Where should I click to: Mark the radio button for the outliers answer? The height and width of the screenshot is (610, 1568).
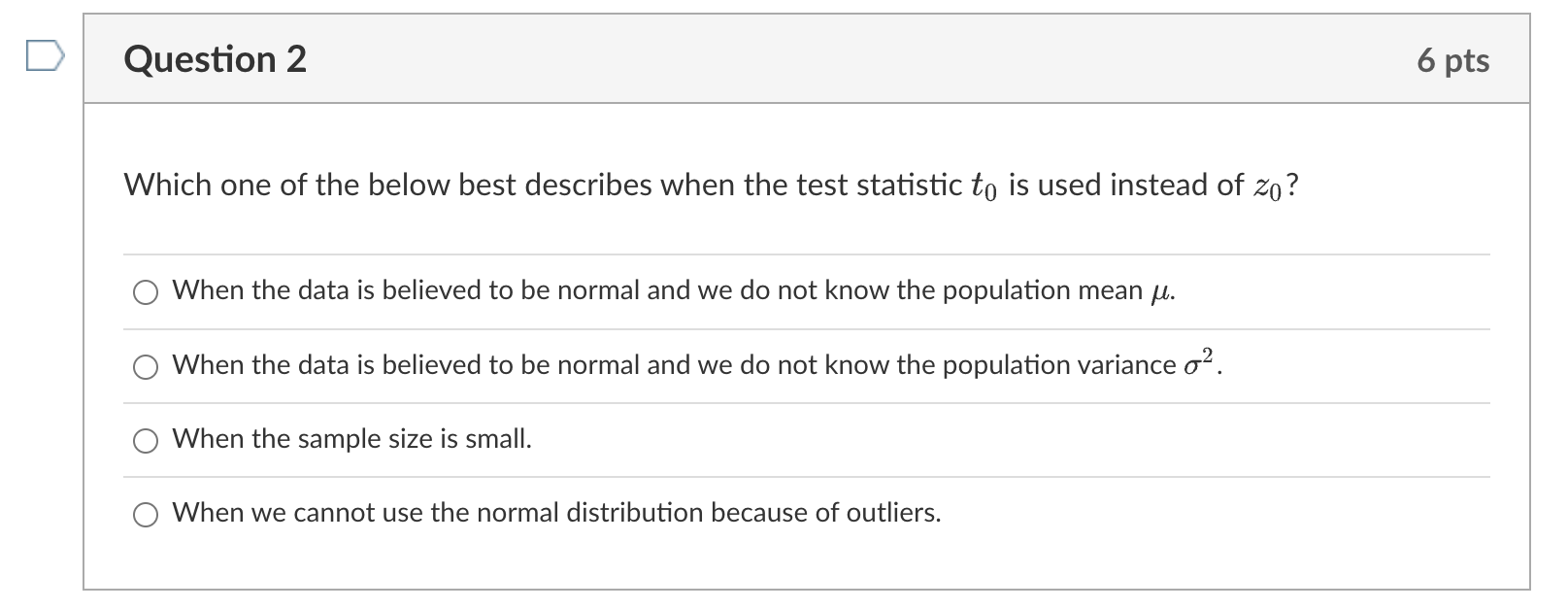pyautogui.click(x=146, y=515)
